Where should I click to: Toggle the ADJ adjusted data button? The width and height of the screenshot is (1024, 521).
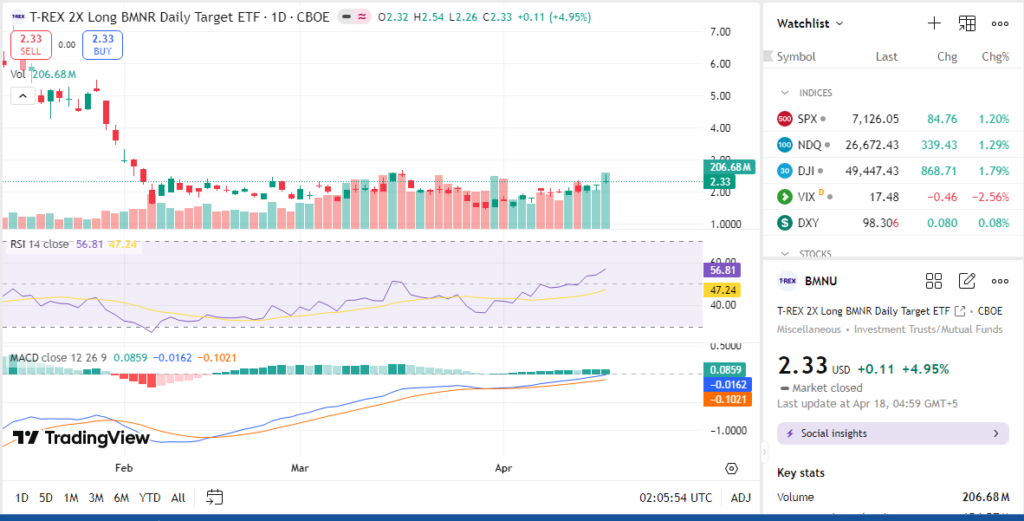click(741, 497)
